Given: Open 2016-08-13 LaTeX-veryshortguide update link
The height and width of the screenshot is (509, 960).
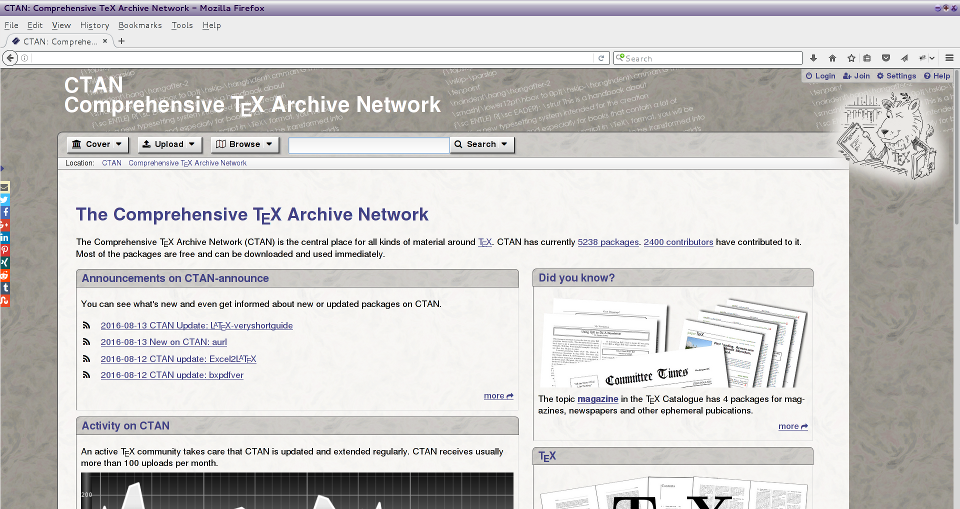Looking at the screenshot, I should [x=197, y=325].
